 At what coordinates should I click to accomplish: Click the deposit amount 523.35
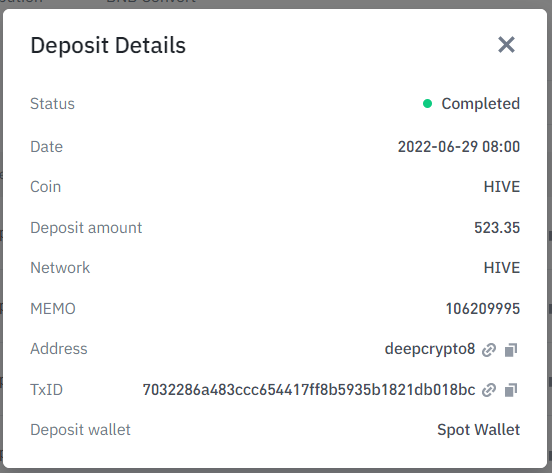(x=497, y=228)
